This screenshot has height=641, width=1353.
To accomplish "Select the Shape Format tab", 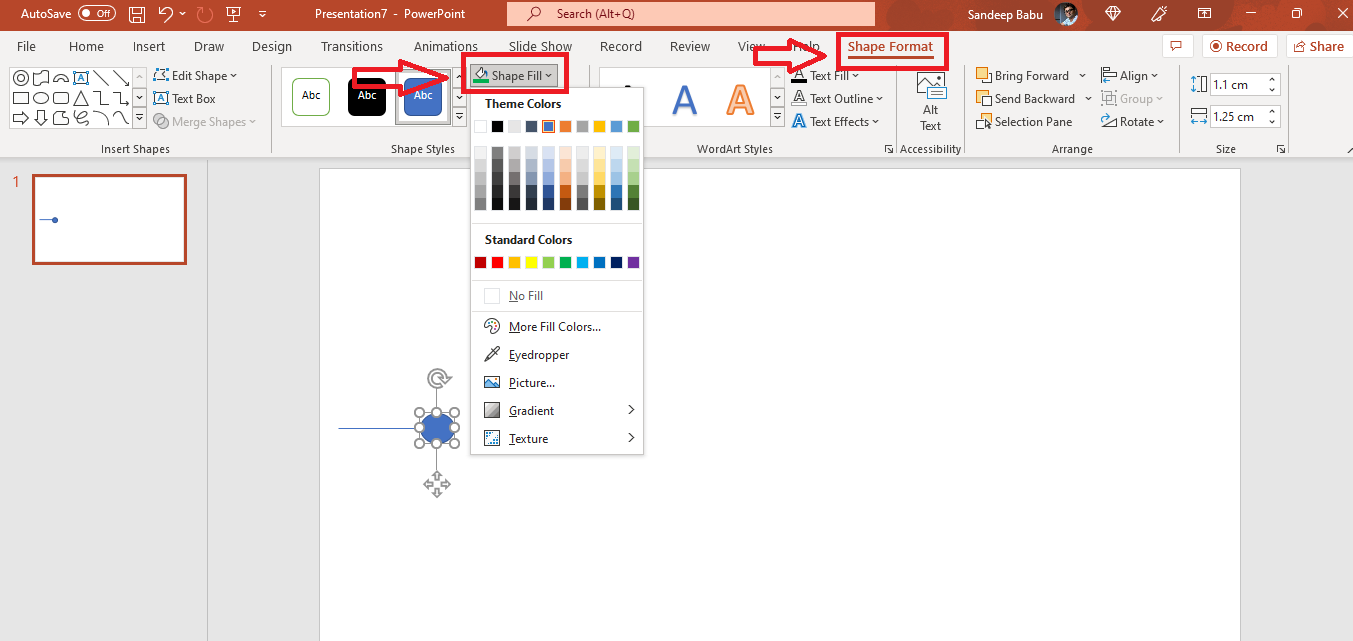I will 890,46.
